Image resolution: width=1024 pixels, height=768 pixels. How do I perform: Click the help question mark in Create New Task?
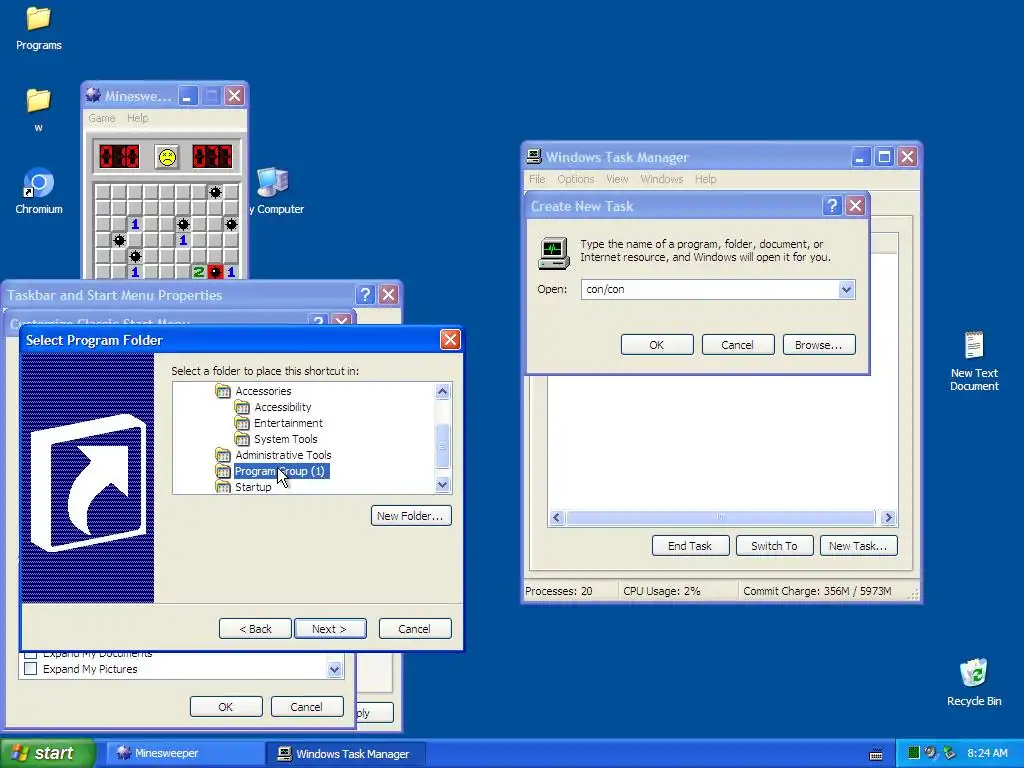(x=832, y=206)
